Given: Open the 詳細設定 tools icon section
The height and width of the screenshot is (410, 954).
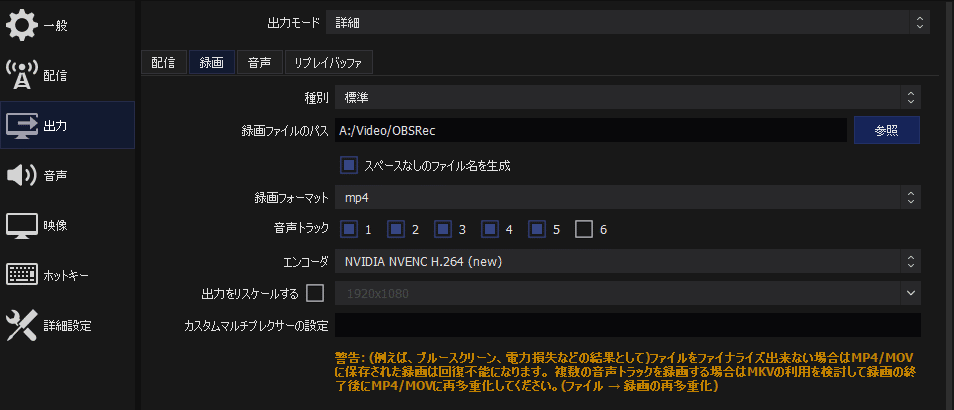Looking at the screenshot, I should [x=22, y=325].
